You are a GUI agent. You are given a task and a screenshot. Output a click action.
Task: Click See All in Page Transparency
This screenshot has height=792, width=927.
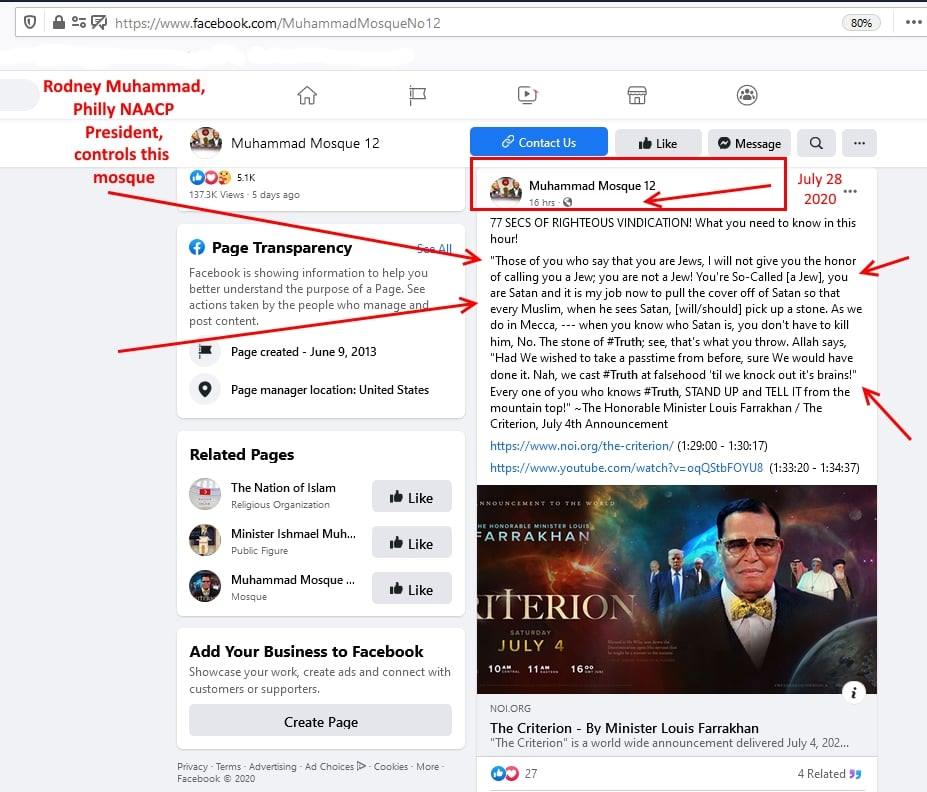434,248
